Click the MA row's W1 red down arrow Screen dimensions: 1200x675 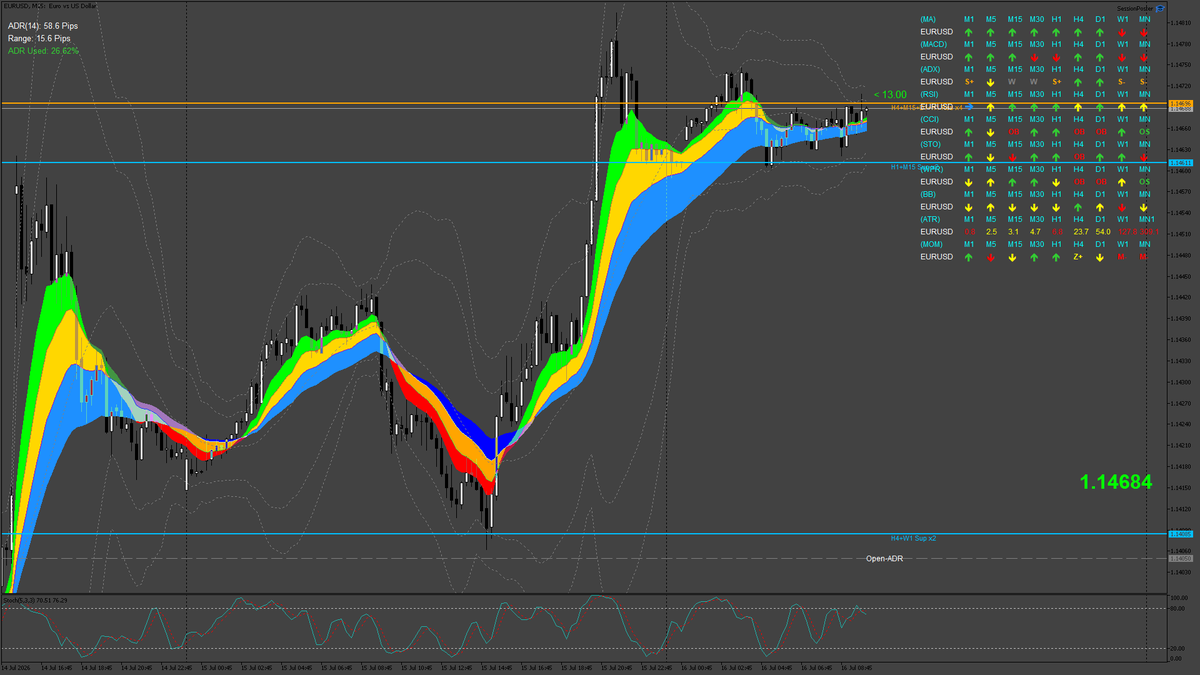[x=1122, y=32]
